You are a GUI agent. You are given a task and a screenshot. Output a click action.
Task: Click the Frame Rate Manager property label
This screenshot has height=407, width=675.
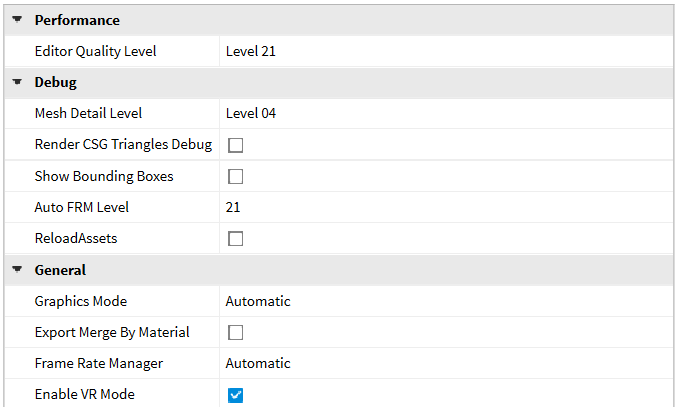[98, 363]
